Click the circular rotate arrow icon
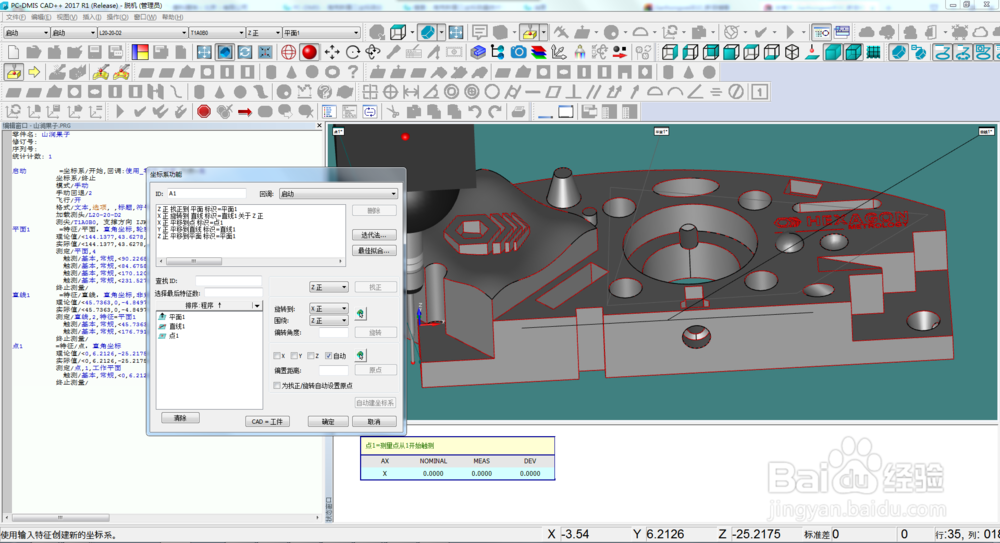 coord(352,52)
